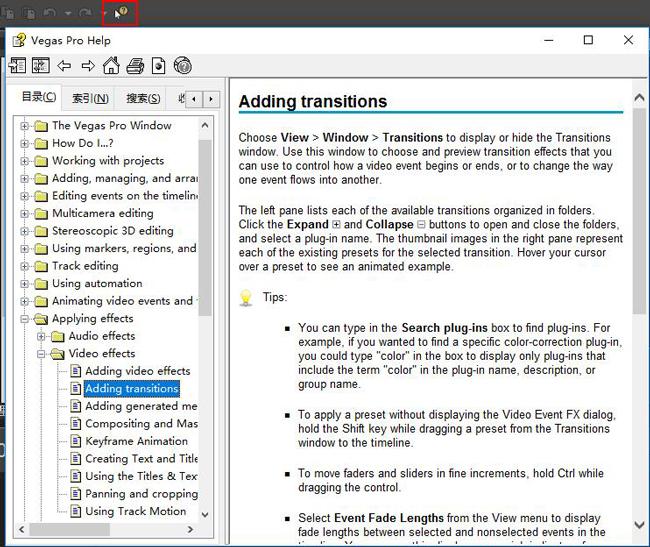The image size is (650, 547).
Task: Go back with the left arrow icon
Action: coord(64,65)
